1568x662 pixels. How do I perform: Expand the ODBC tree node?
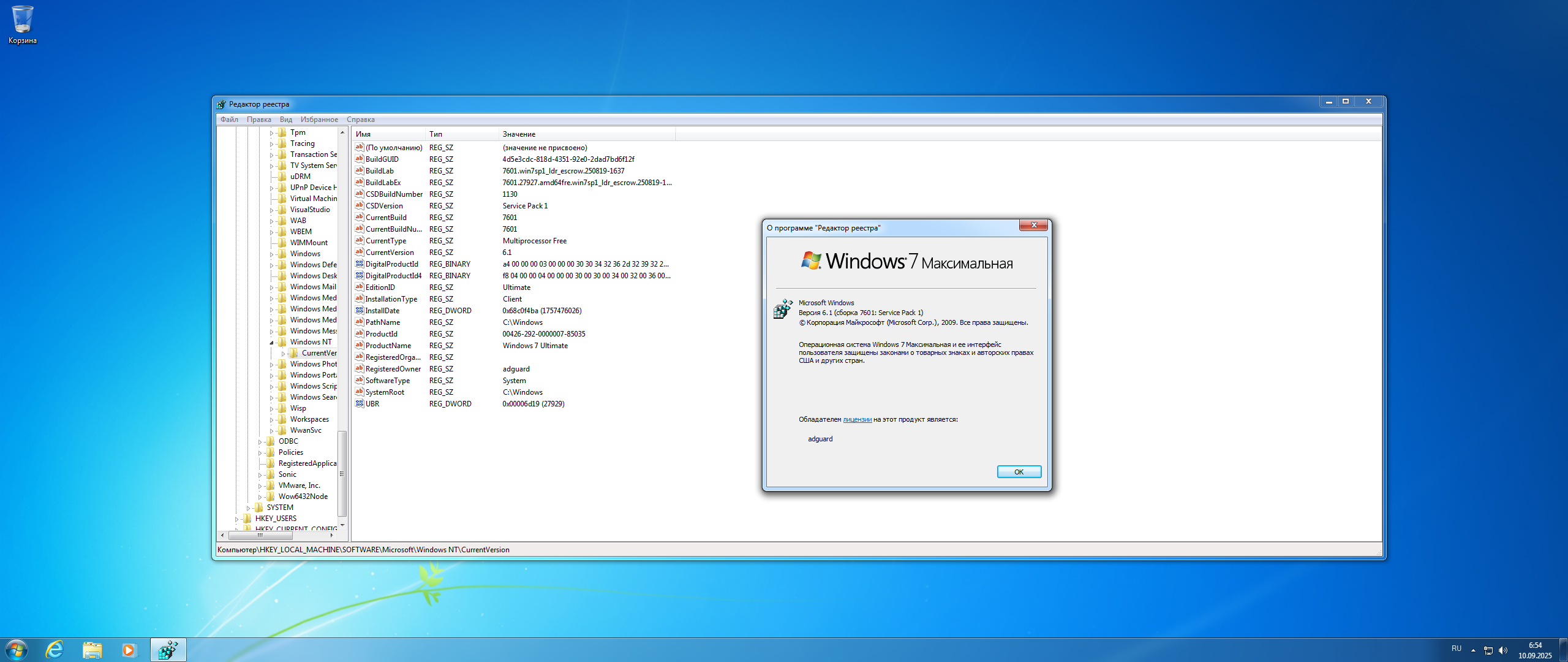tap(260, 441)
